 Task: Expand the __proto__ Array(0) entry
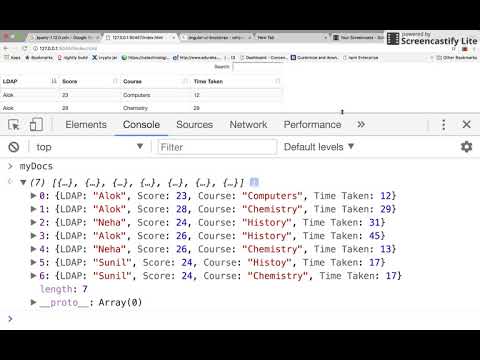33,302
